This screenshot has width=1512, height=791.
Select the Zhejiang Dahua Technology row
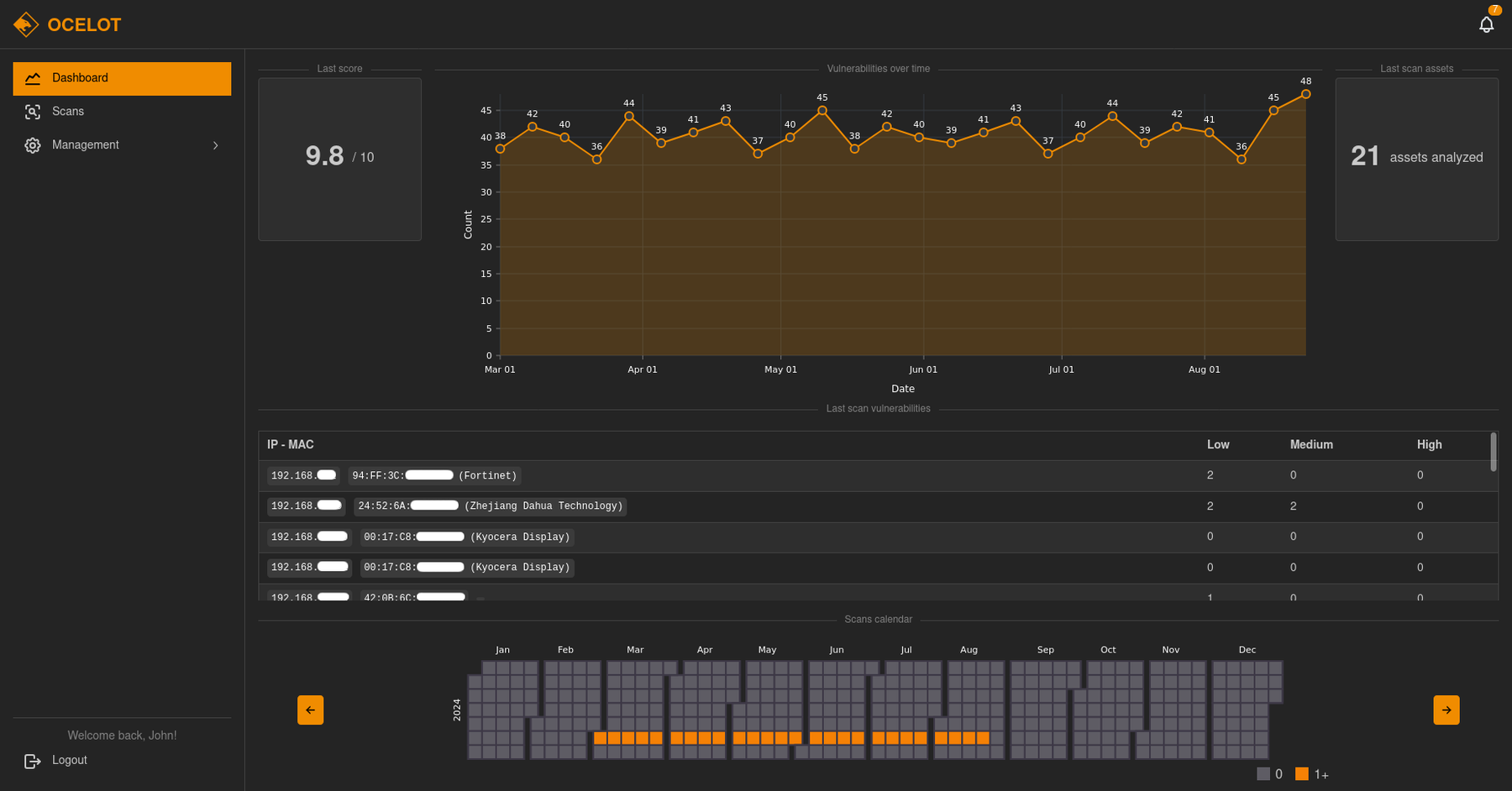tap(878, 506)
